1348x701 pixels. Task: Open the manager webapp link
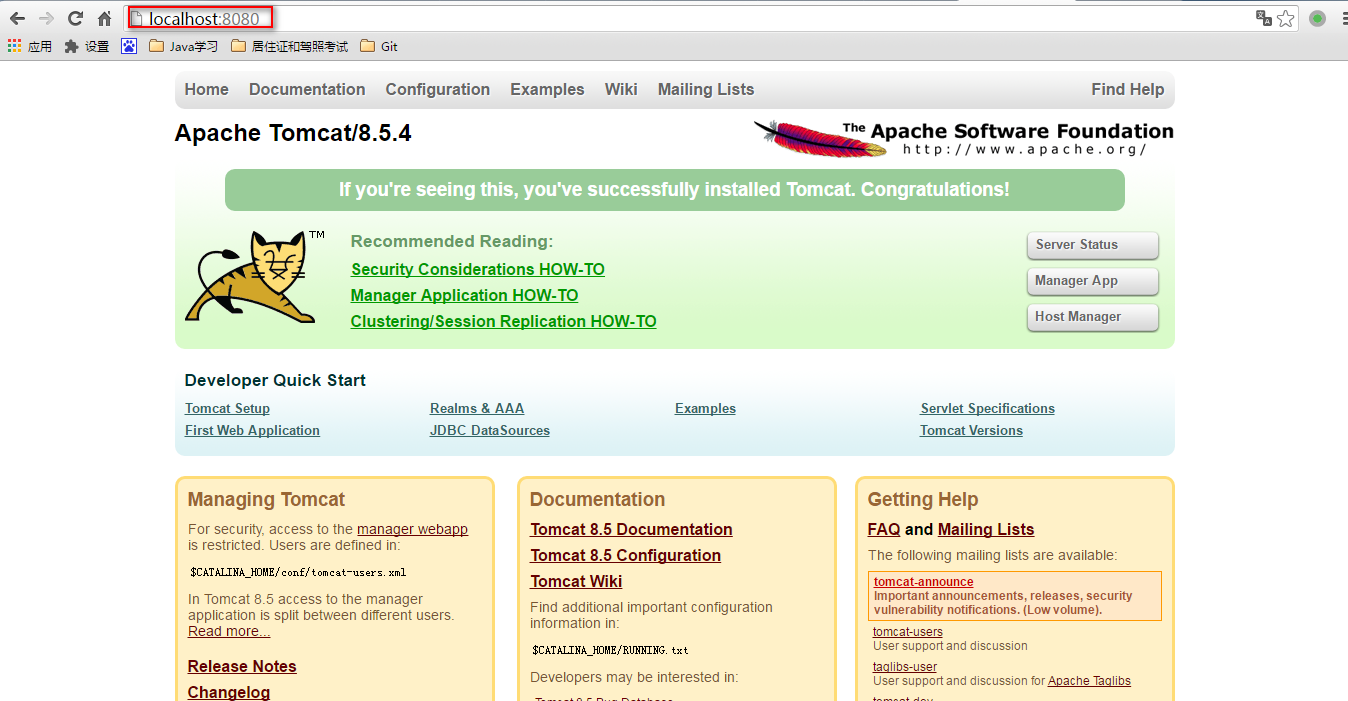(x=412, y=529)
